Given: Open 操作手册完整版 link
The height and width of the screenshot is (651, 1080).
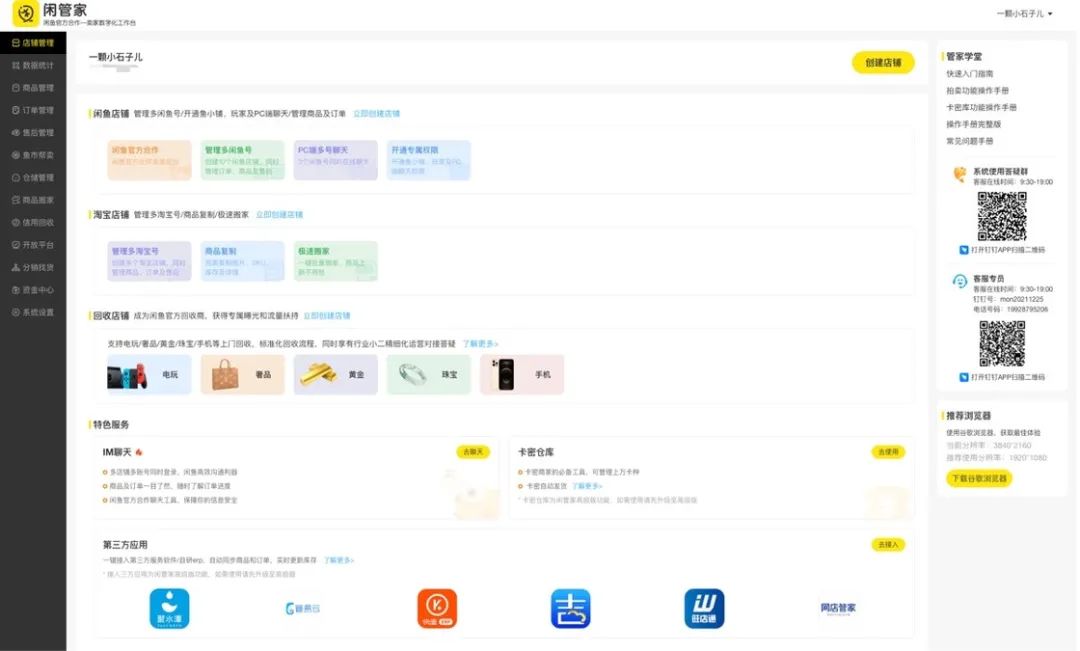Looking at the screenshot, I should (973, 125).
